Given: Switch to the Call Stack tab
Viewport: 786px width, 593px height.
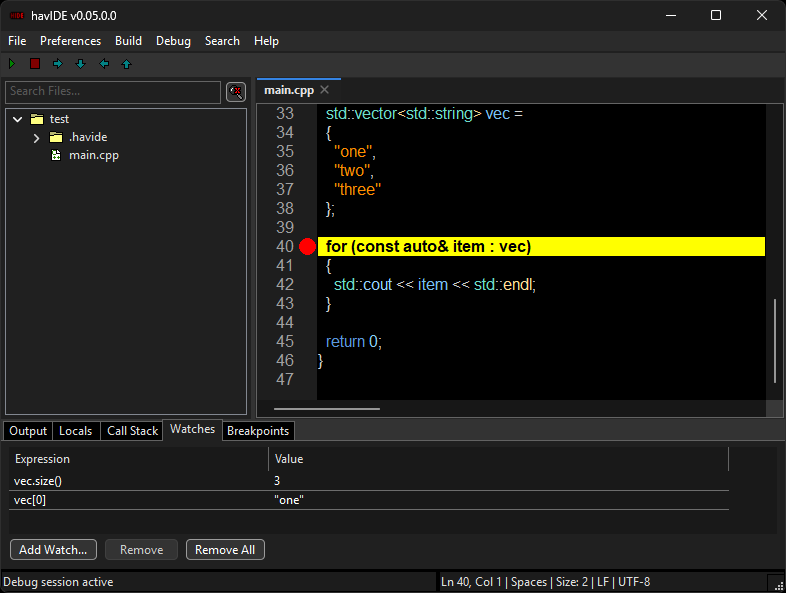Looking at the screenshot, I should [x=132, y=431].
